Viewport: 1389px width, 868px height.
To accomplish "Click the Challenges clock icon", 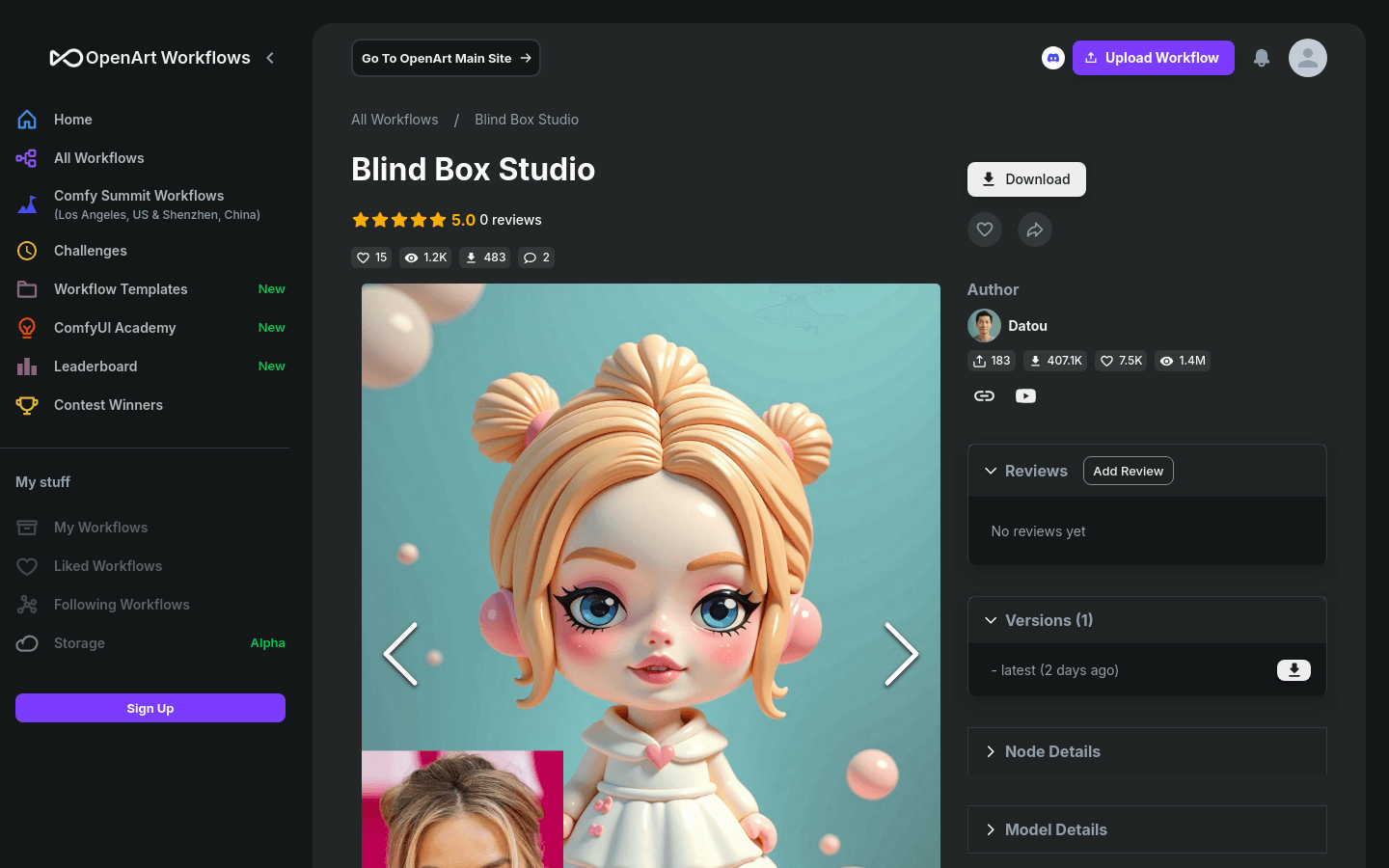I will click(27, 251).
